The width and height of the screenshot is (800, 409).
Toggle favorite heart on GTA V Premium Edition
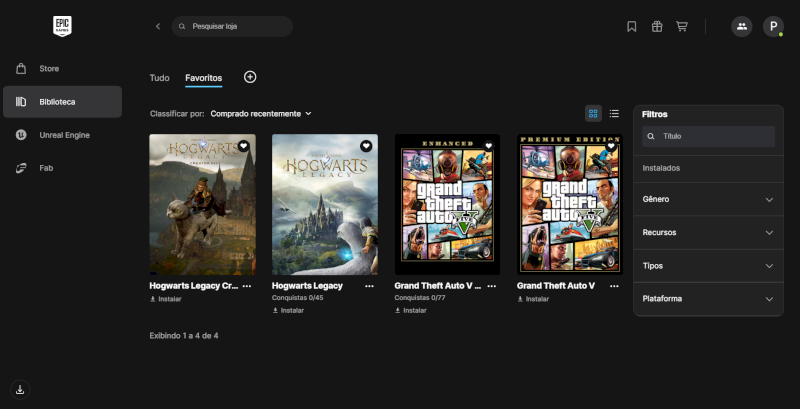[611, 146]
